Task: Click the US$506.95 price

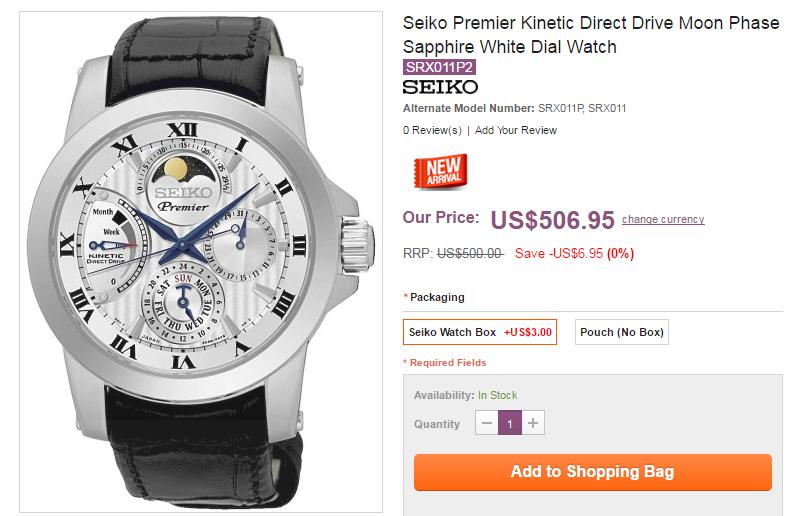Action: click(x=551, y=219)
